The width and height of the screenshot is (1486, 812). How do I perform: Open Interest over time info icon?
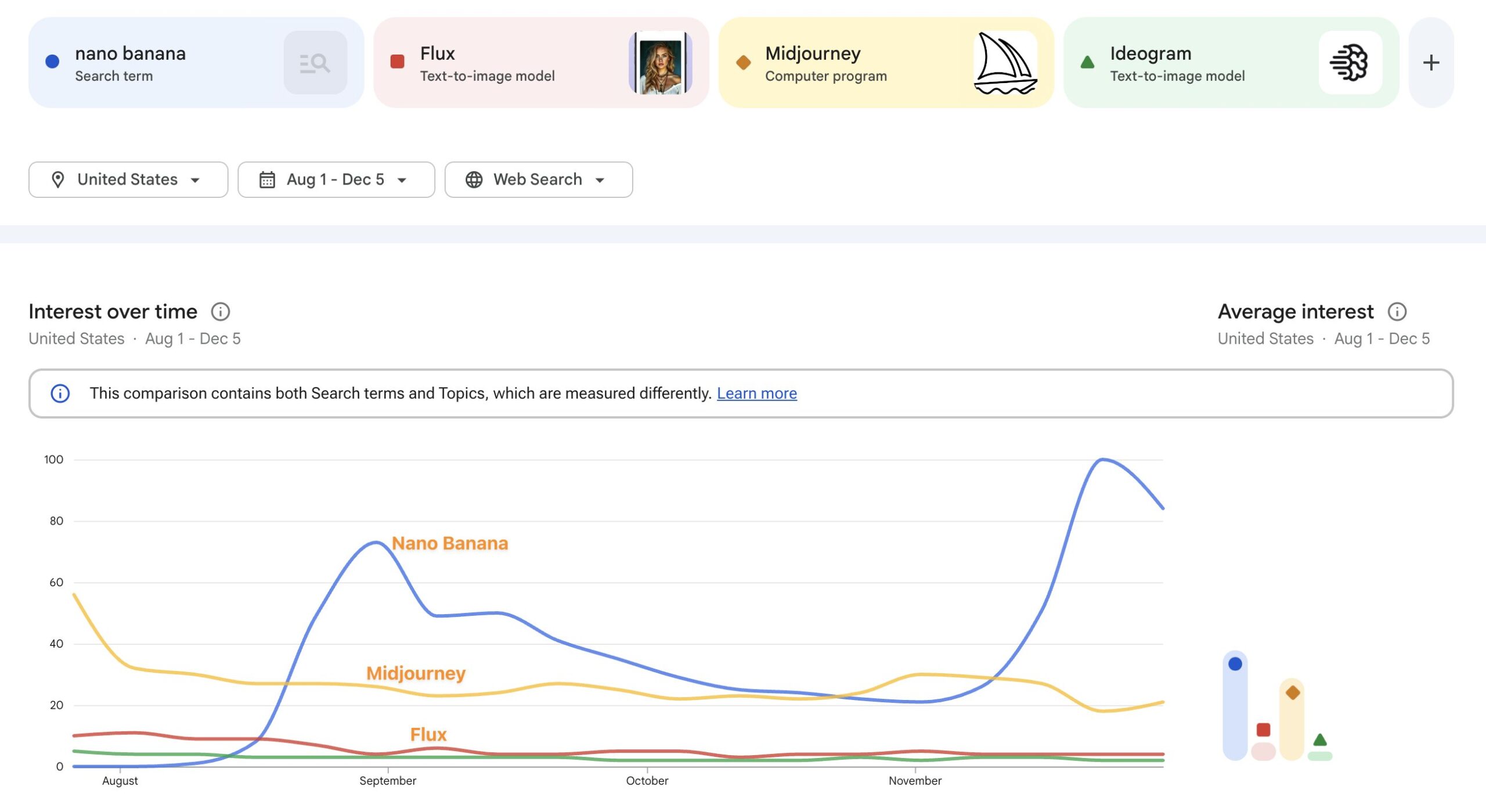pyautogui.click(x=220, y=312)
